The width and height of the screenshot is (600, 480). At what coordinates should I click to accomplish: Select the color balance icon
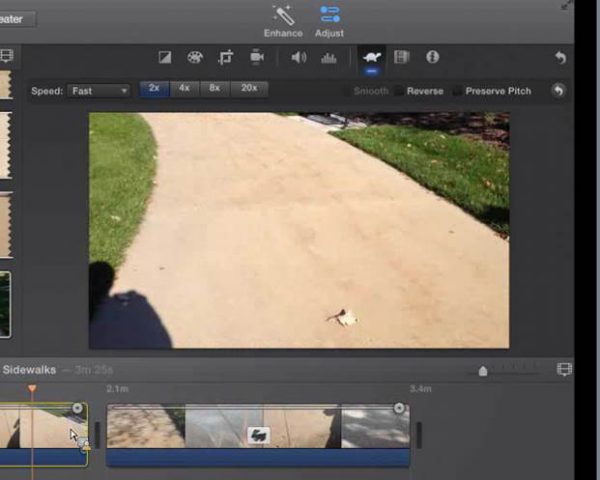click(x=166, y=58)
